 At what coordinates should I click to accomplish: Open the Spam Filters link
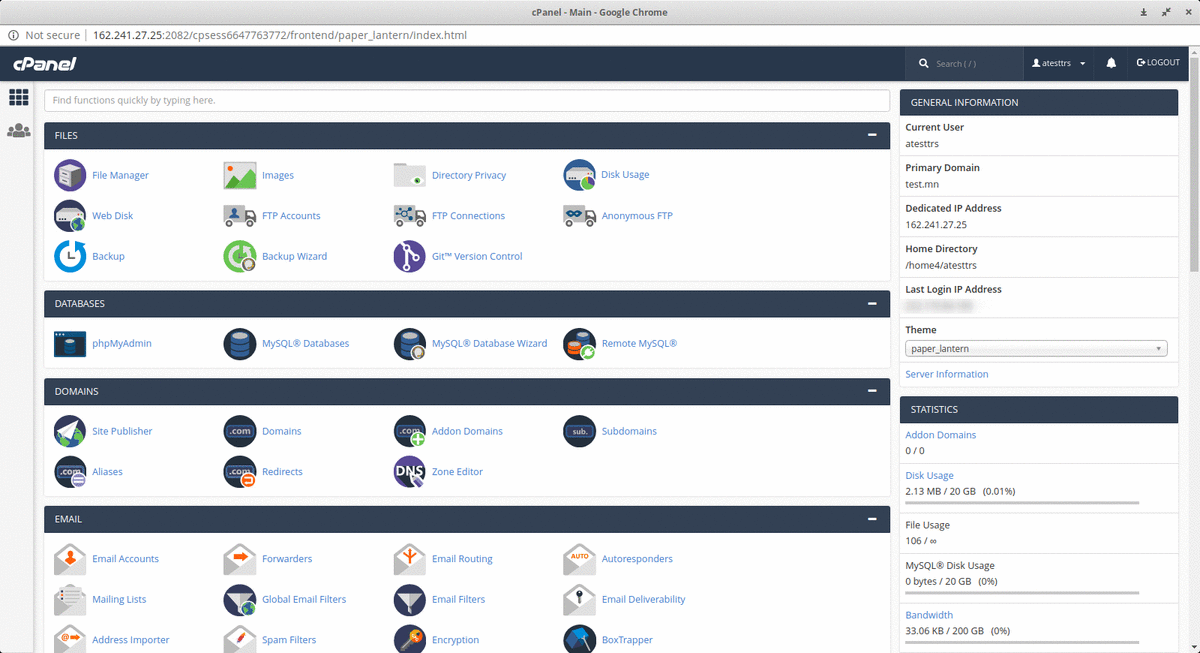289,640
